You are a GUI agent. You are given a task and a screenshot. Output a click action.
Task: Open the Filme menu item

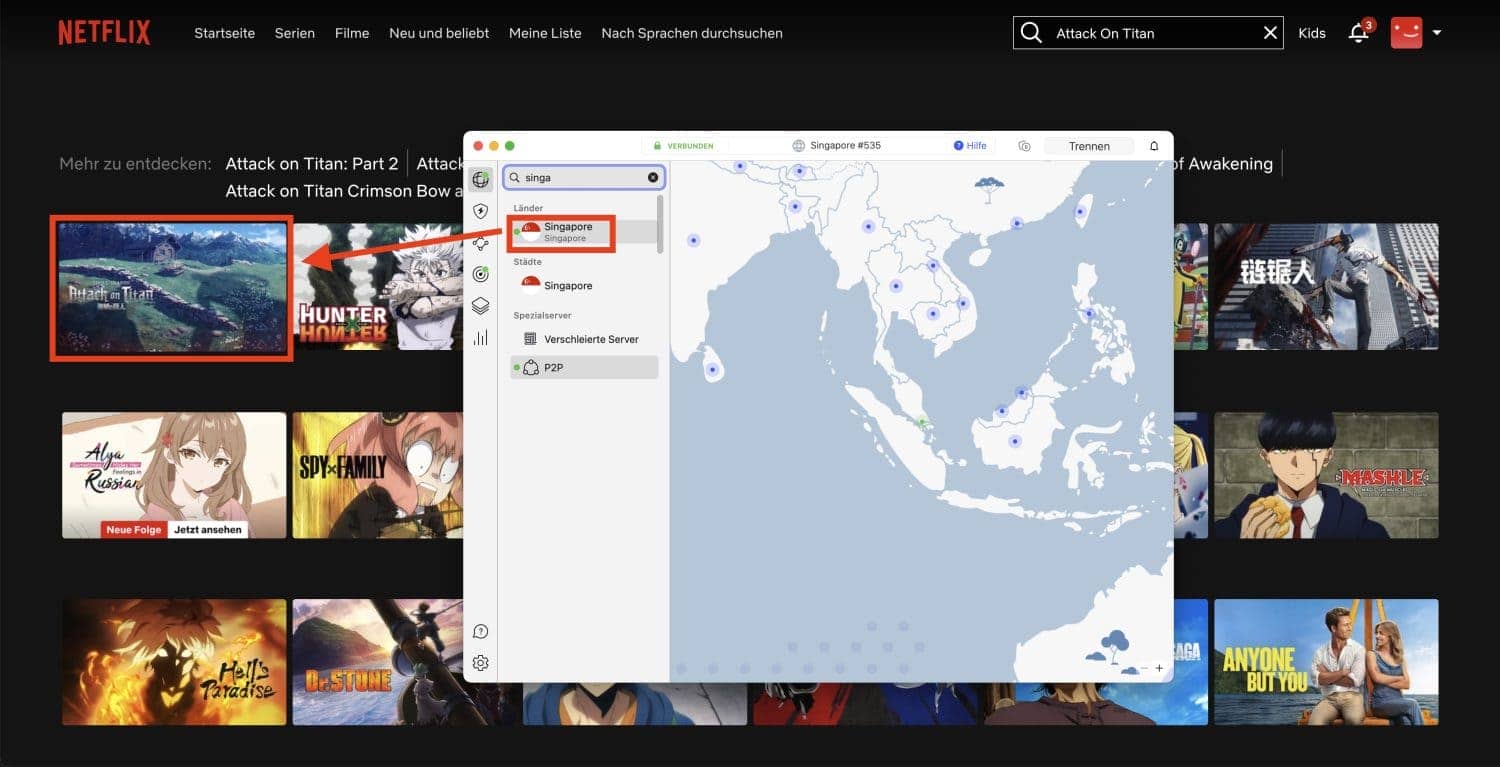pos(352,33)
